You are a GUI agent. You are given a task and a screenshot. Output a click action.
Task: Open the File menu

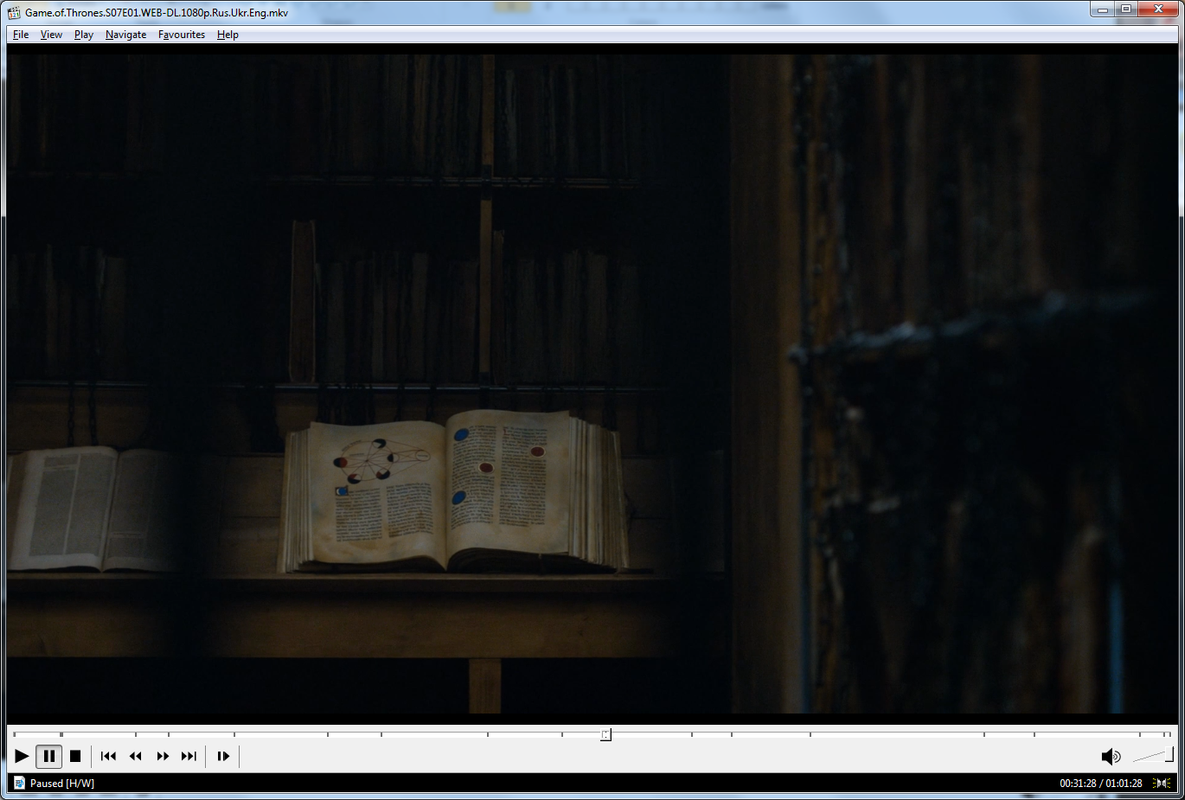[20, 35]
